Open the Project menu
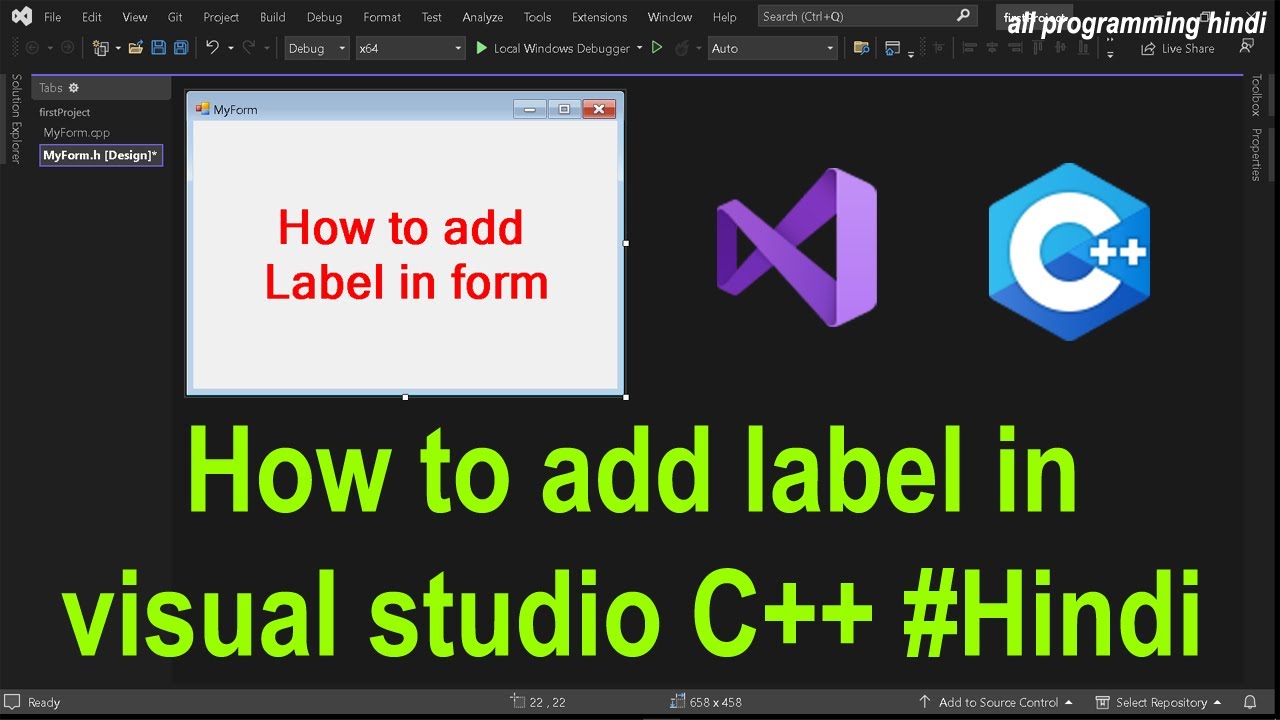 (x=221, y=17)
